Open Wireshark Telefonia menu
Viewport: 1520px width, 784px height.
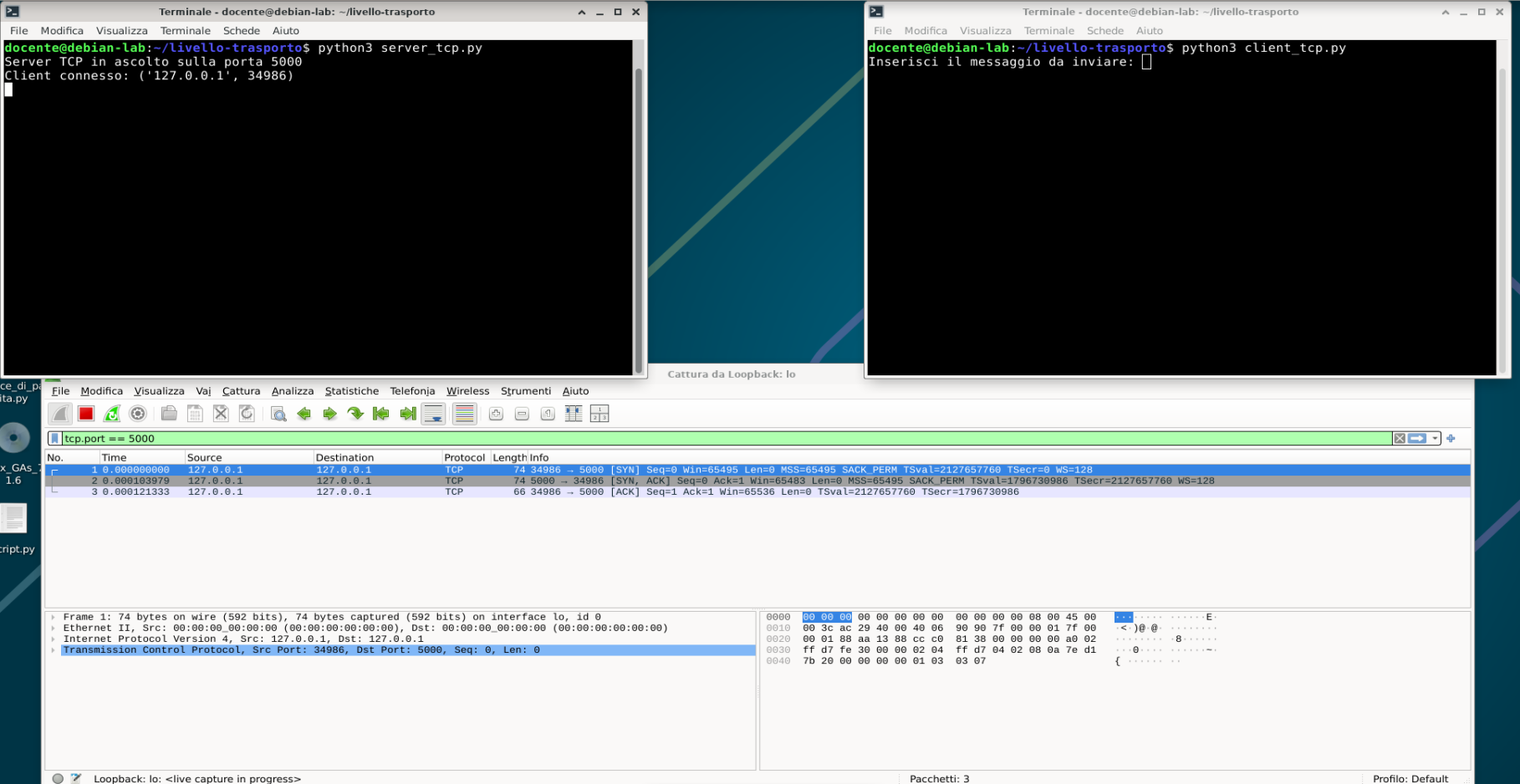click(x=412, y=391)
